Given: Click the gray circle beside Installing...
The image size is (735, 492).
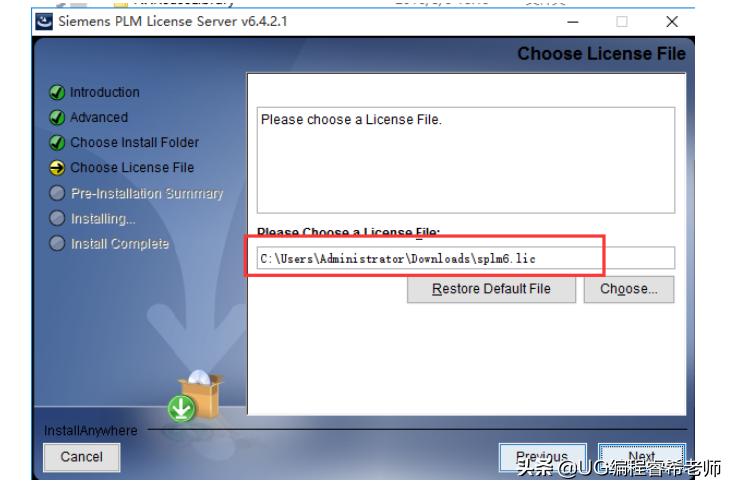Looking at the screenshot, I should pos(57,218).
